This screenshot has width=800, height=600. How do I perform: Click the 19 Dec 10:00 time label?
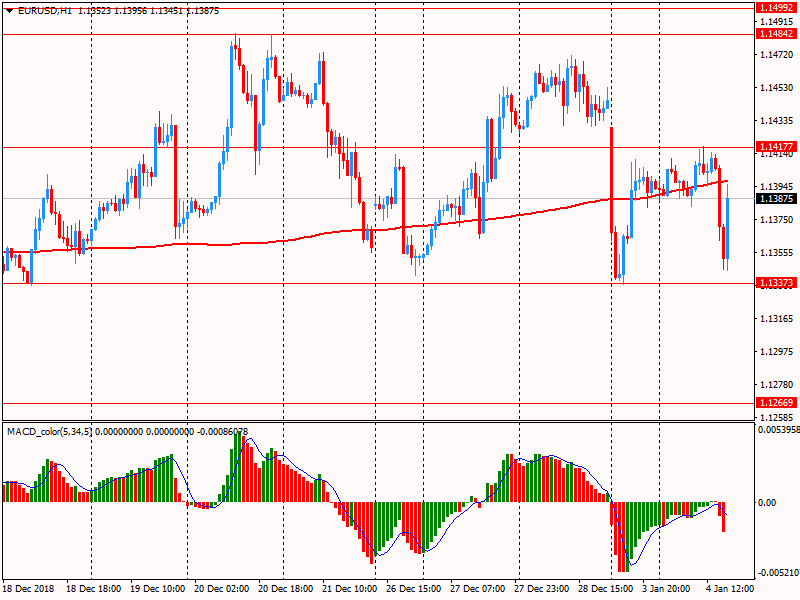point(157,591)
